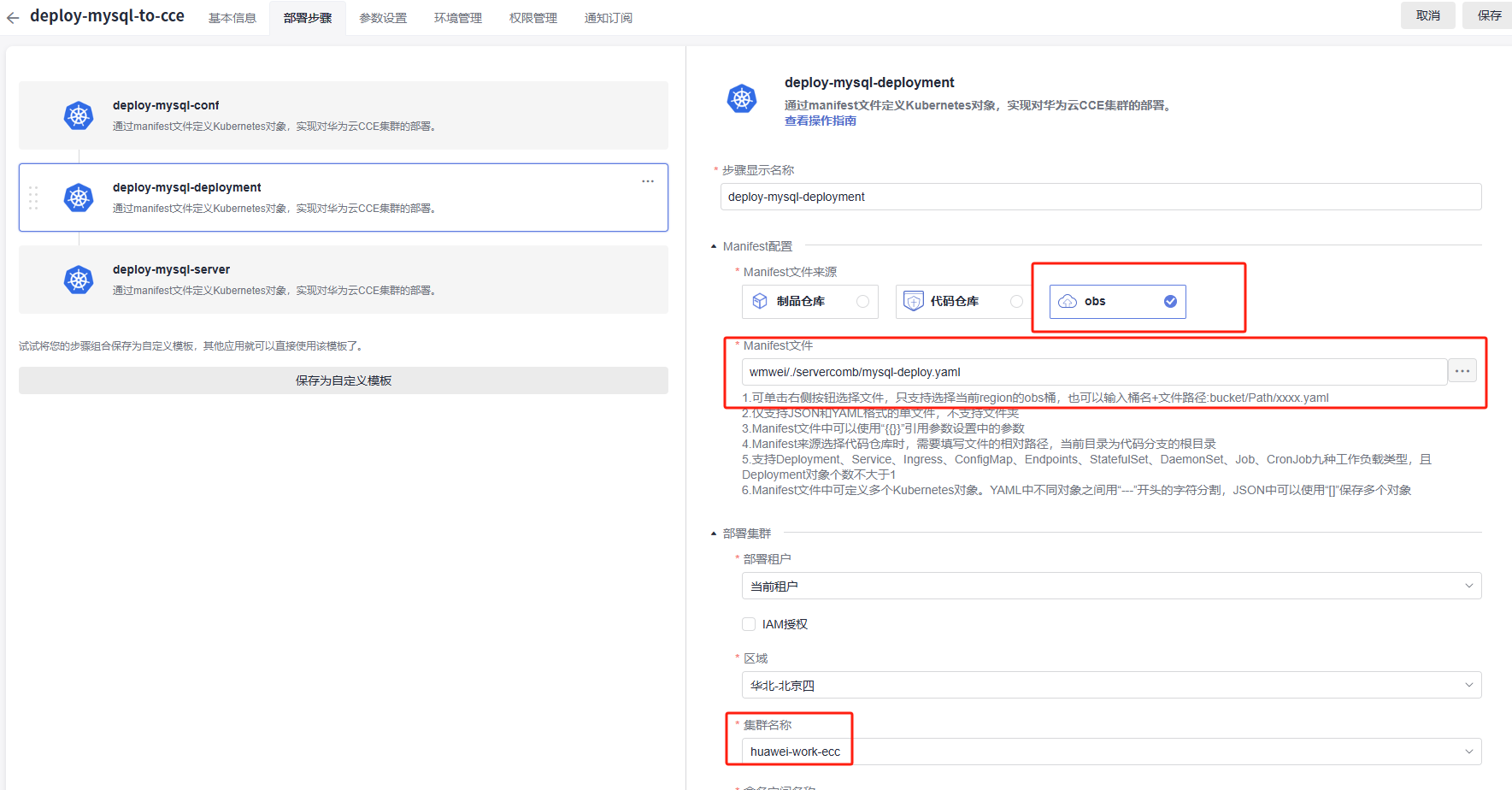This screenshot has width=1512, height=790.
Task: Switch to the 参数设置 tab
Action: pyautogui.click(x=383, y=18)
